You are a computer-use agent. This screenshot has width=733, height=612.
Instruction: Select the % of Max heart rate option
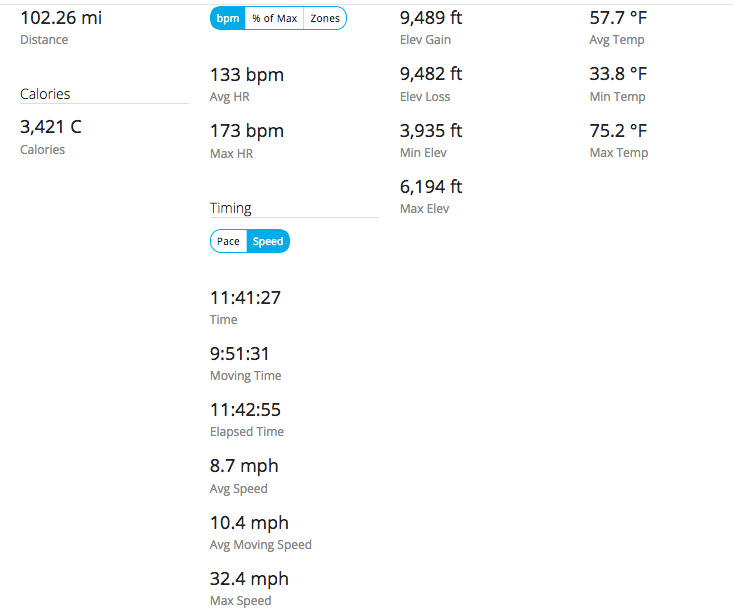click(274, 18)
